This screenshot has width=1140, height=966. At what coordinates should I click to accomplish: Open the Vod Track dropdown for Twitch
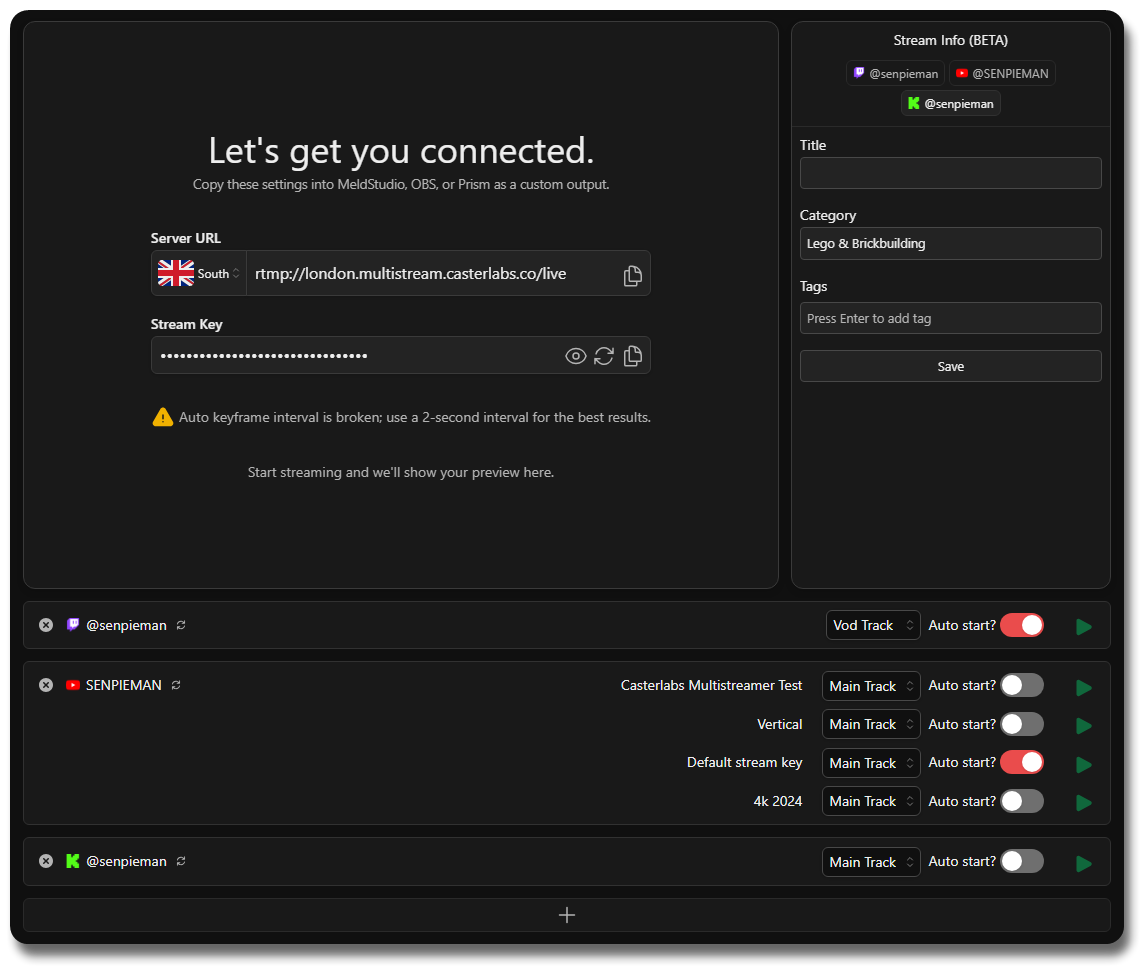[872, 624]
